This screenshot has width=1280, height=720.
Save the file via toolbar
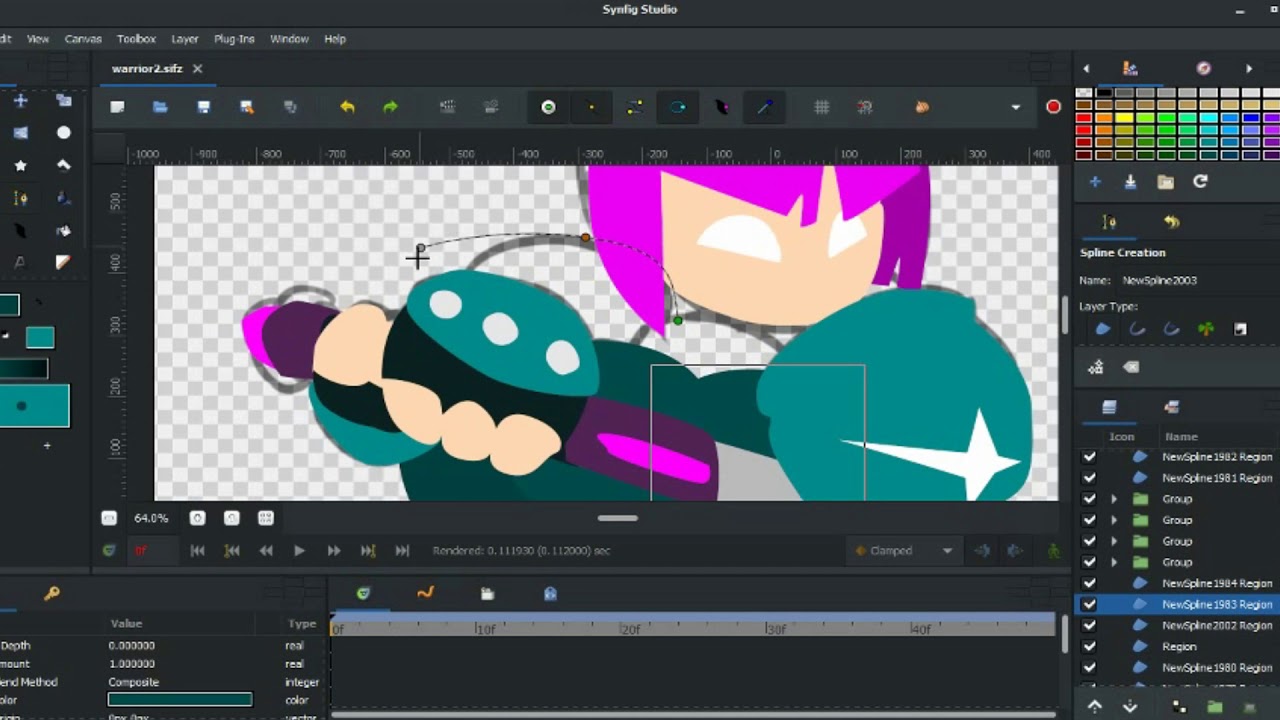pos(204,107)
